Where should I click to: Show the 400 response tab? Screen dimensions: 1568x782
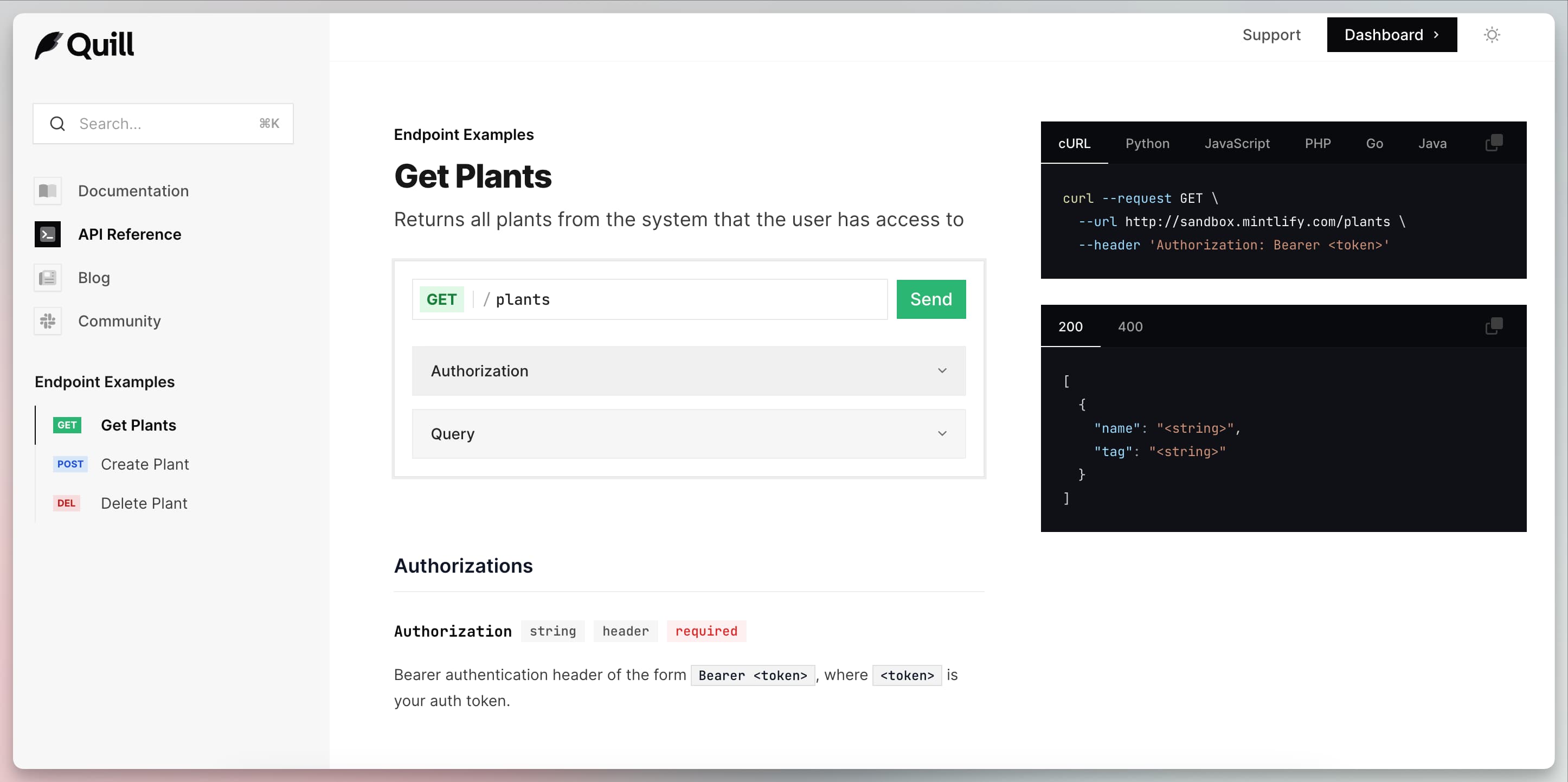[1130, 327]
